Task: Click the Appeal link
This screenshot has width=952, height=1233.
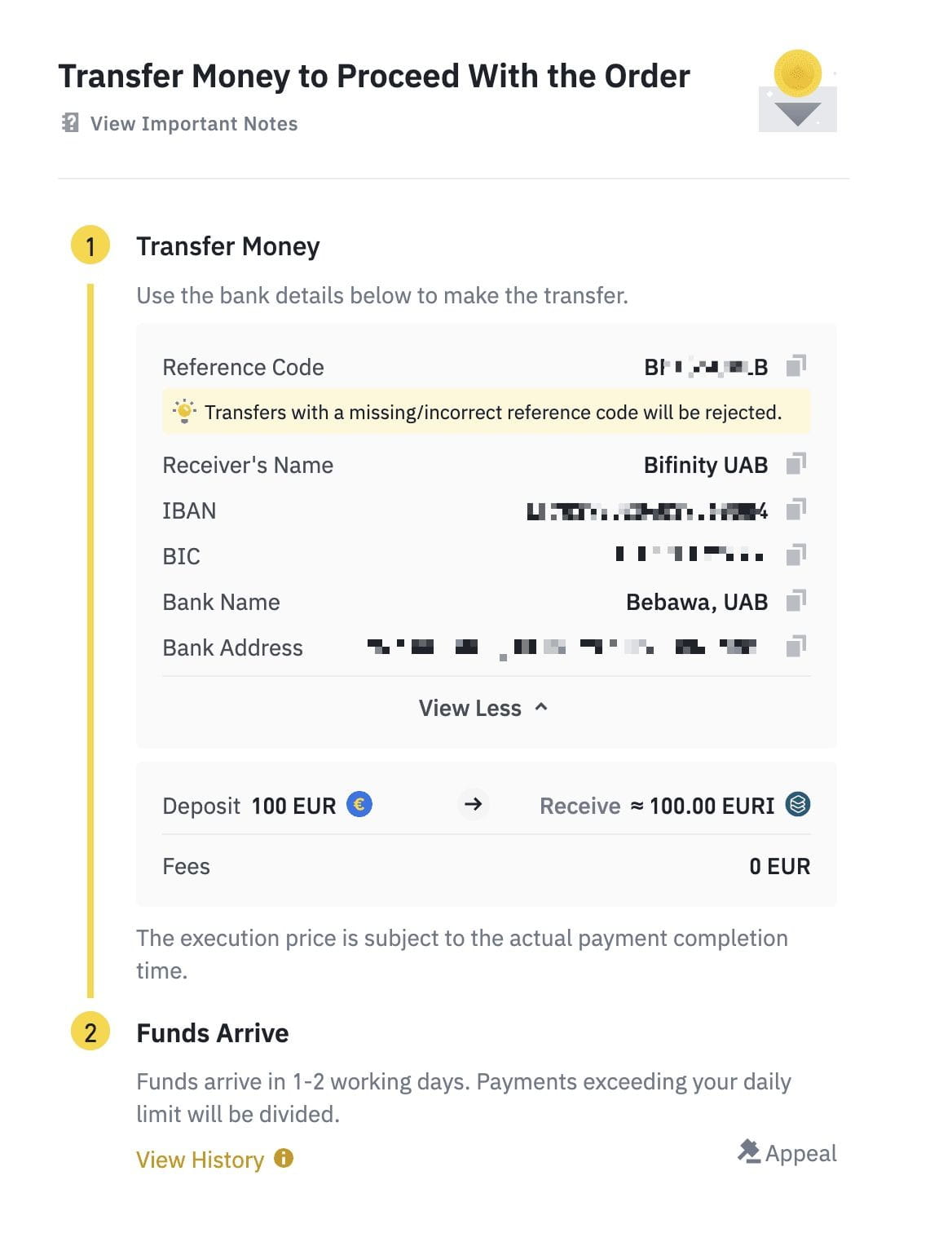Action: point(800,1153)
